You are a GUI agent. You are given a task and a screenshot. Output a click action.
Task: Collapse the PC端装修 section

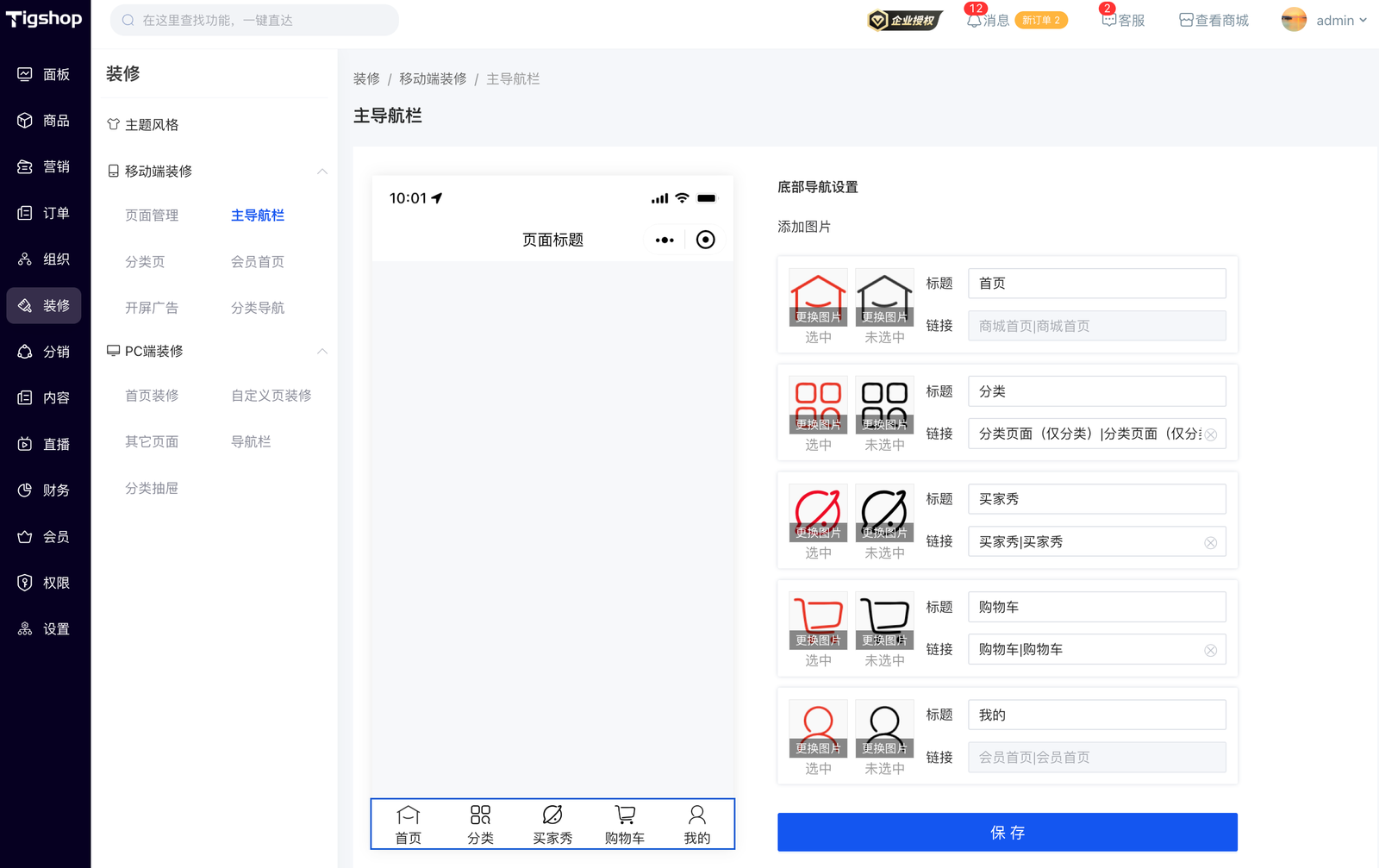tap(321, 351)
